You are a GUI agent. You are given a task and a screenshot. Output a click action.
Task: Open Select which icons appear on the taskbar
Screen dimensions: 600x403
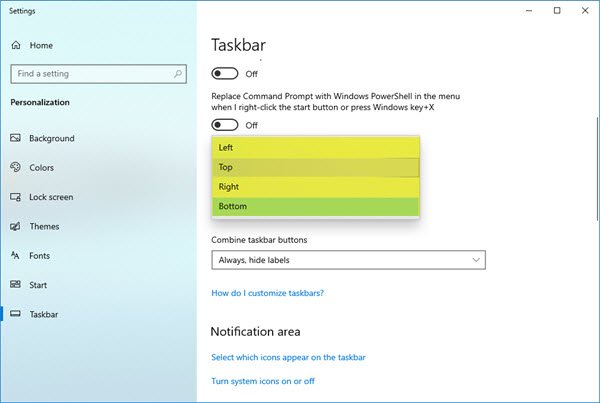point(289,357)
